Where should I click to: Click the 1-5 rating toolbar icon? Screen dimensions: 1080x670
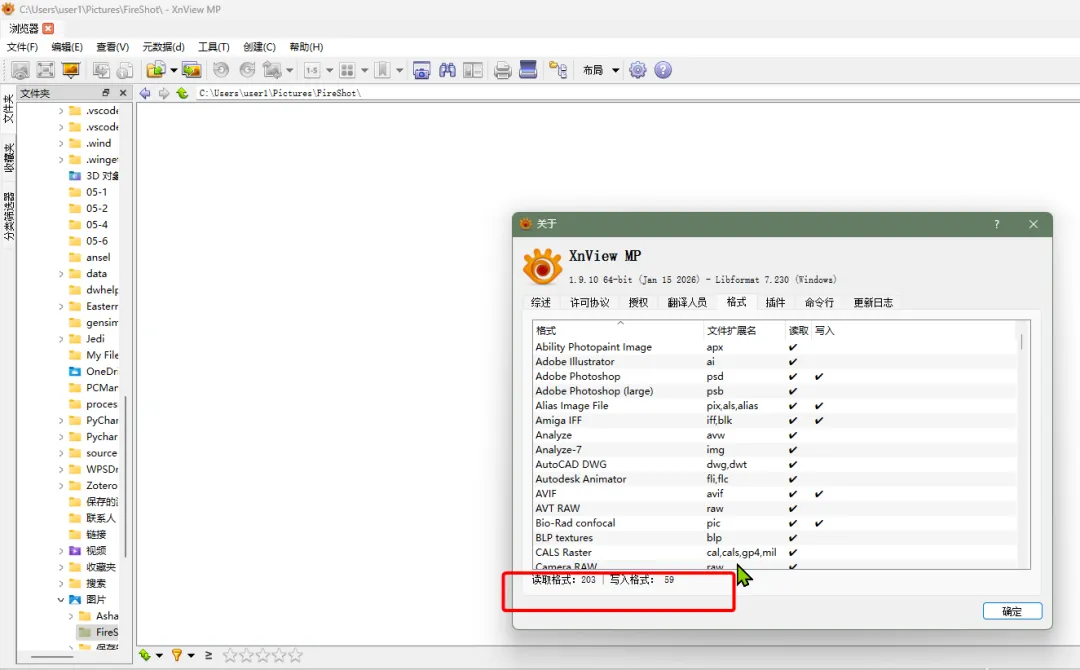pyautogui.click(x=312, y=70)
